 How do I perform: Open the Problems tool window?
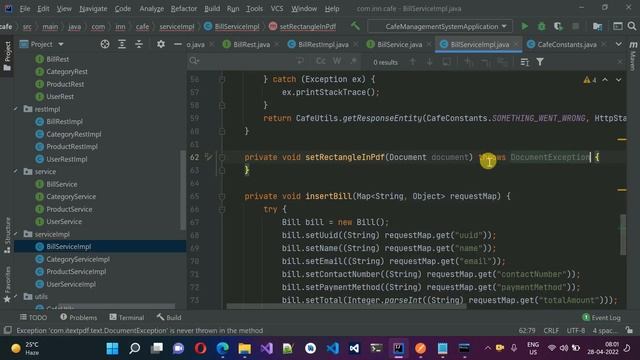click(x=78, y=317)
